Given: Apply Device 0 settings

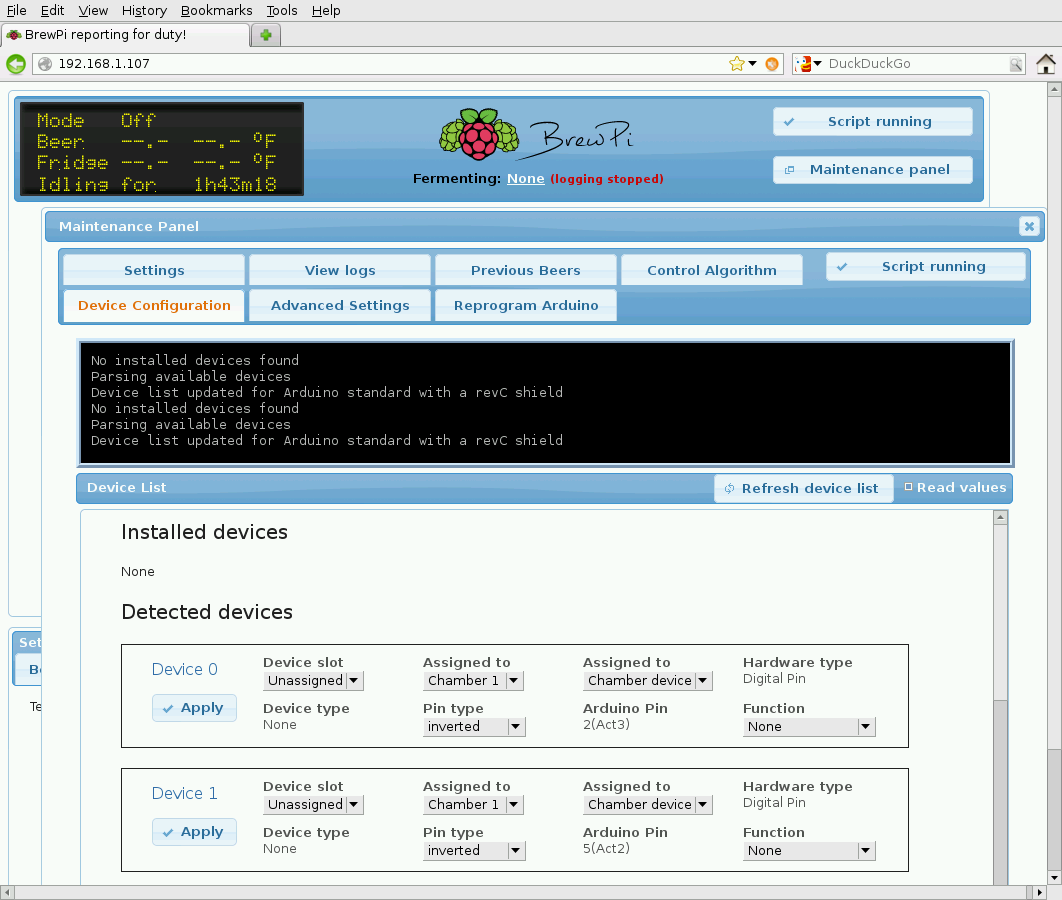Looking at the screenshot, I should click(194, 708).
